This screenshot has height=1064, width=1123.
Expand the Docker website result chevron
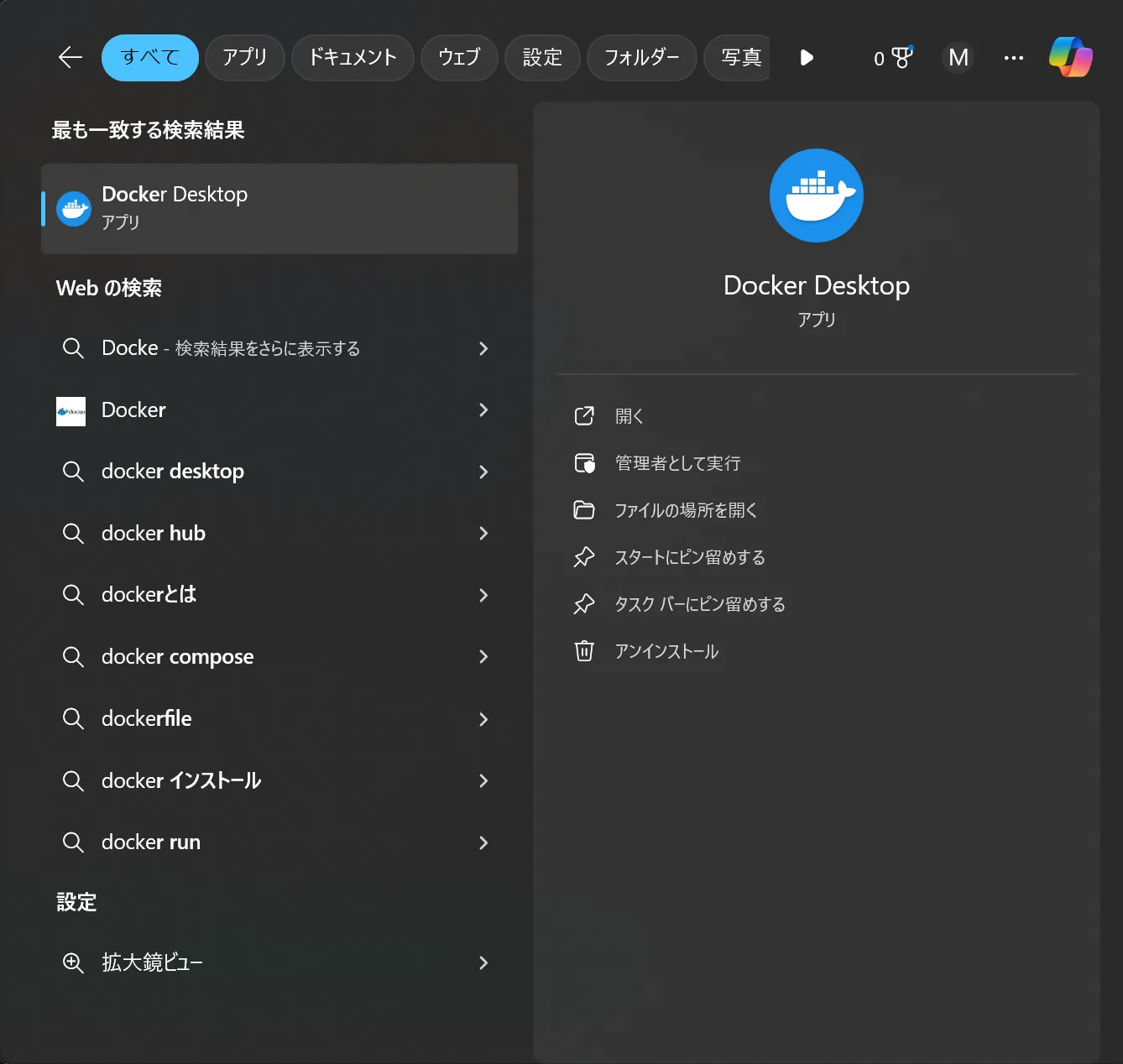[484, 410]
